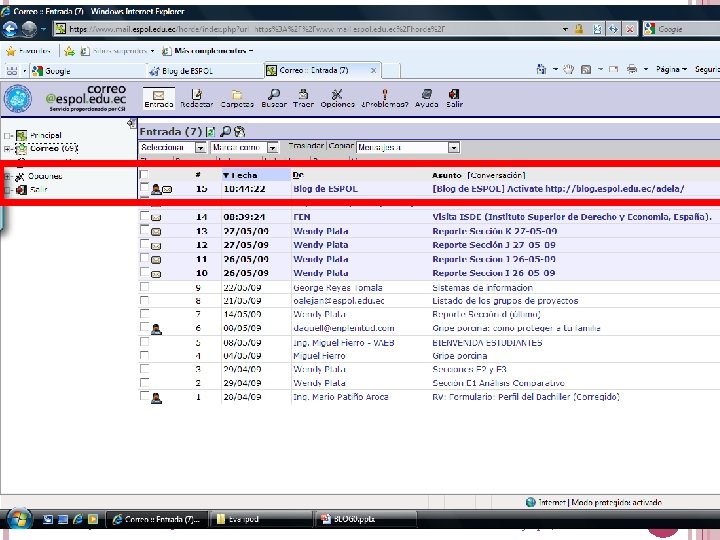Click the Traer fetch mail icon
This screenshot has width=720, height=540.
(x=303, y=98)
